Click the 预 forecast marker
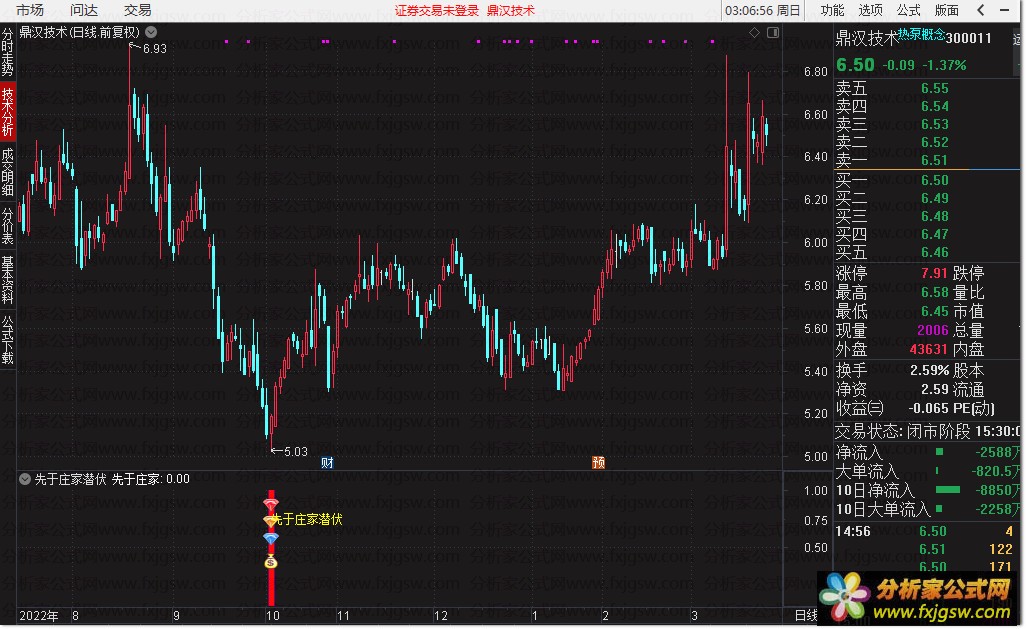This screenshot has width=1027, height=629. (598, 463)
